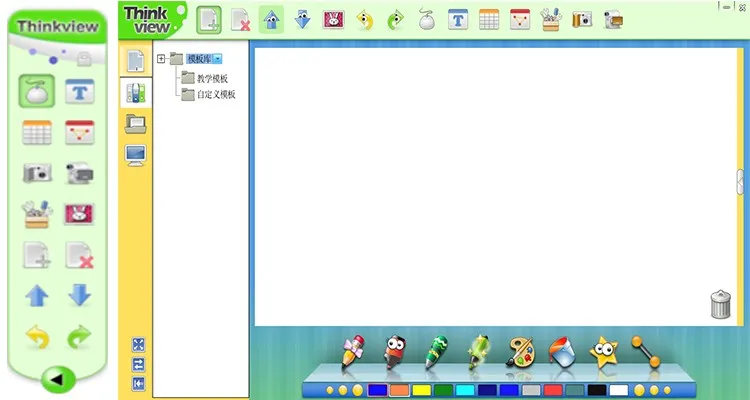Image resolution: width=750 pixels, height=400 pixels.
Task: Choose the line connector tool
Action: (645, 352)
